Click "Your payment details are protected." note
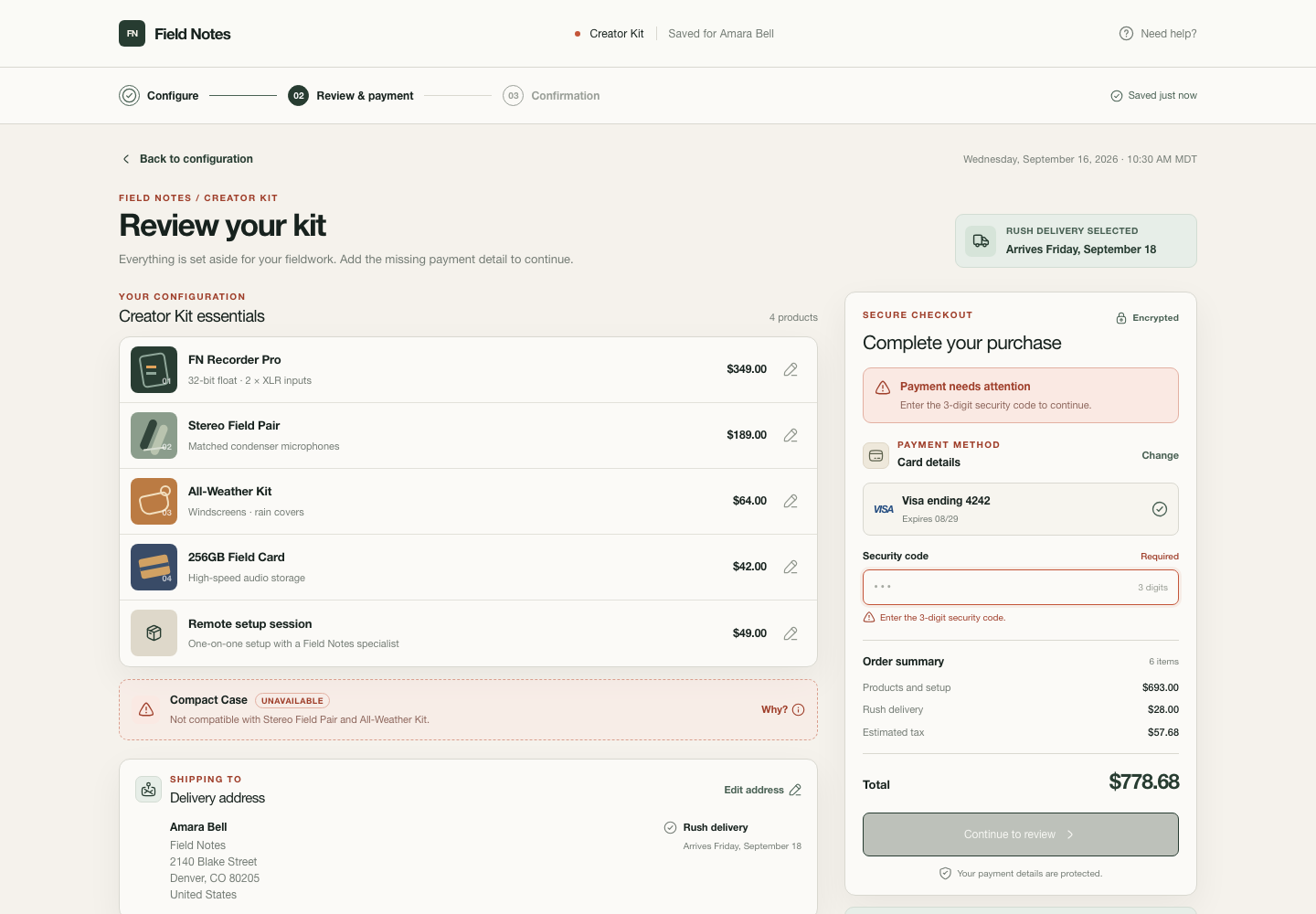This screenshot has width=1316, height=914. tap(1029, 874)
